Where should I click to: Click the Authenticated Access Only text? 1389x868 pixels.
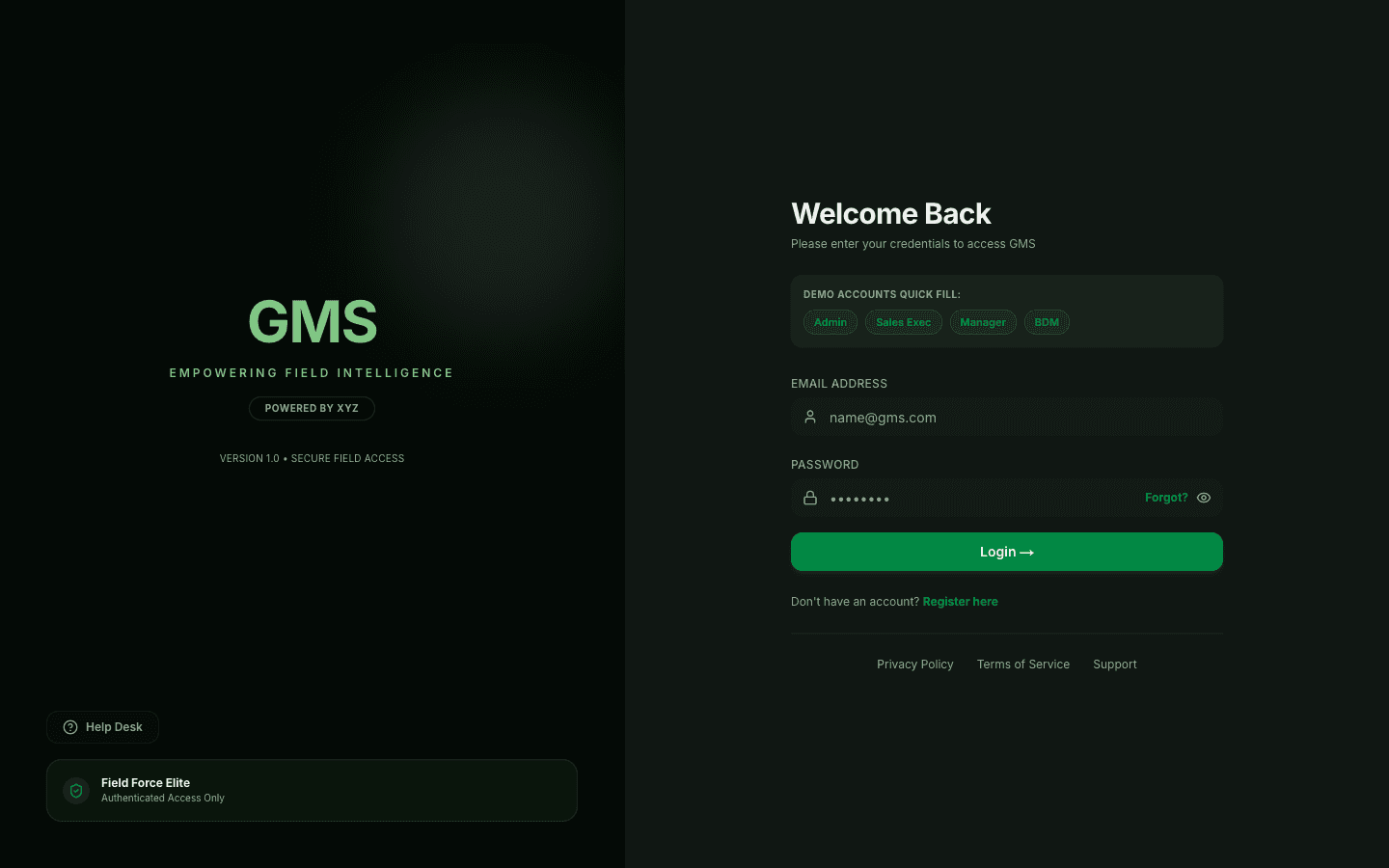click(x=163, y=799)
